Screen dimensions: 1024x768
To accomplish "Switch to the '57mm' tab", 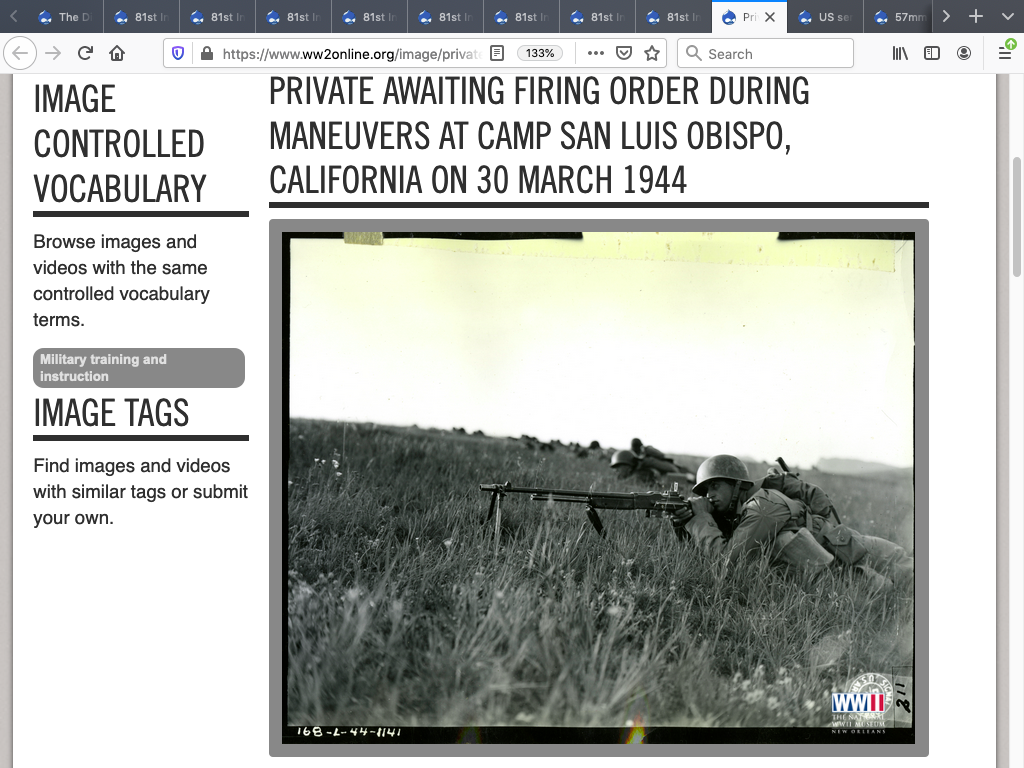I will pos(900,17).
